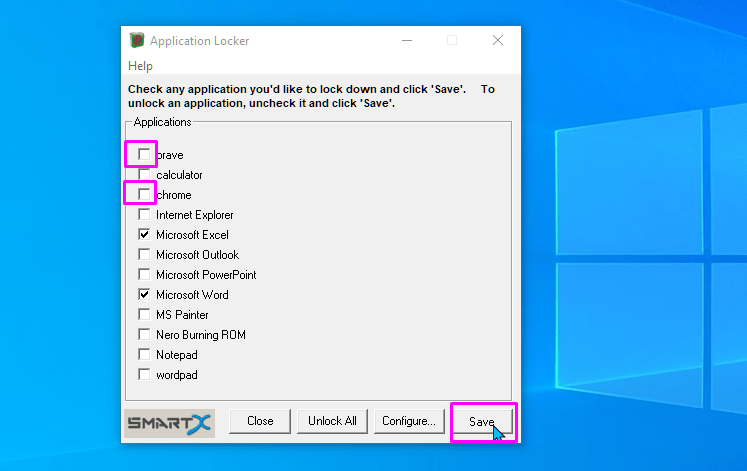Minimize the Application Locker window

407,40
